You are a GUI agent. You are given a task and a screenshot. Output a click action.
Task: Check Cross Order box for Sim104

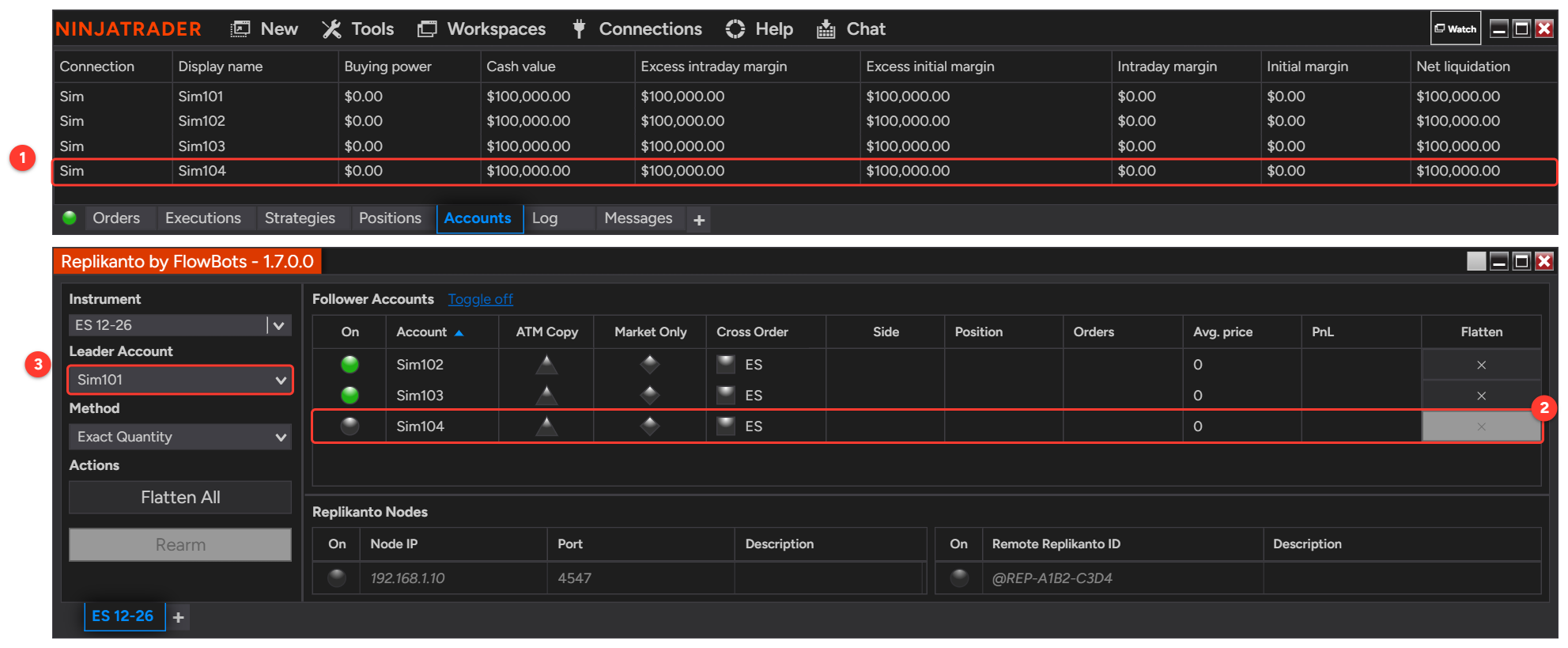(726, 426)
